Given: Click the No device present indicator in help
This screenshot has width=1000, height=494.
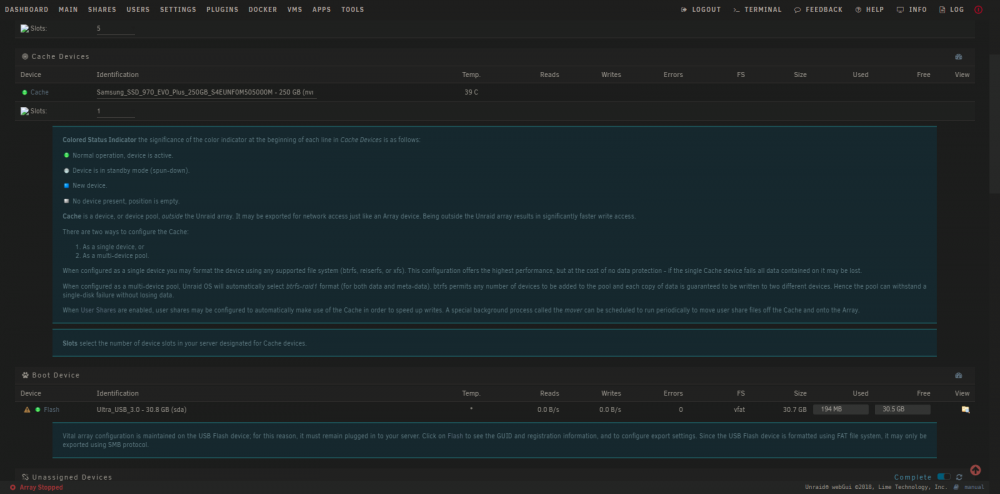Looking at the screenshot, I should point(66,201).
